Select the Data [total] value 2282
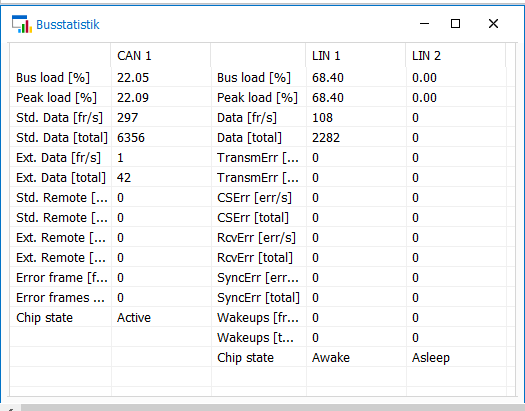525x411 pixels. pyautogui.click(x=326, y=138)
